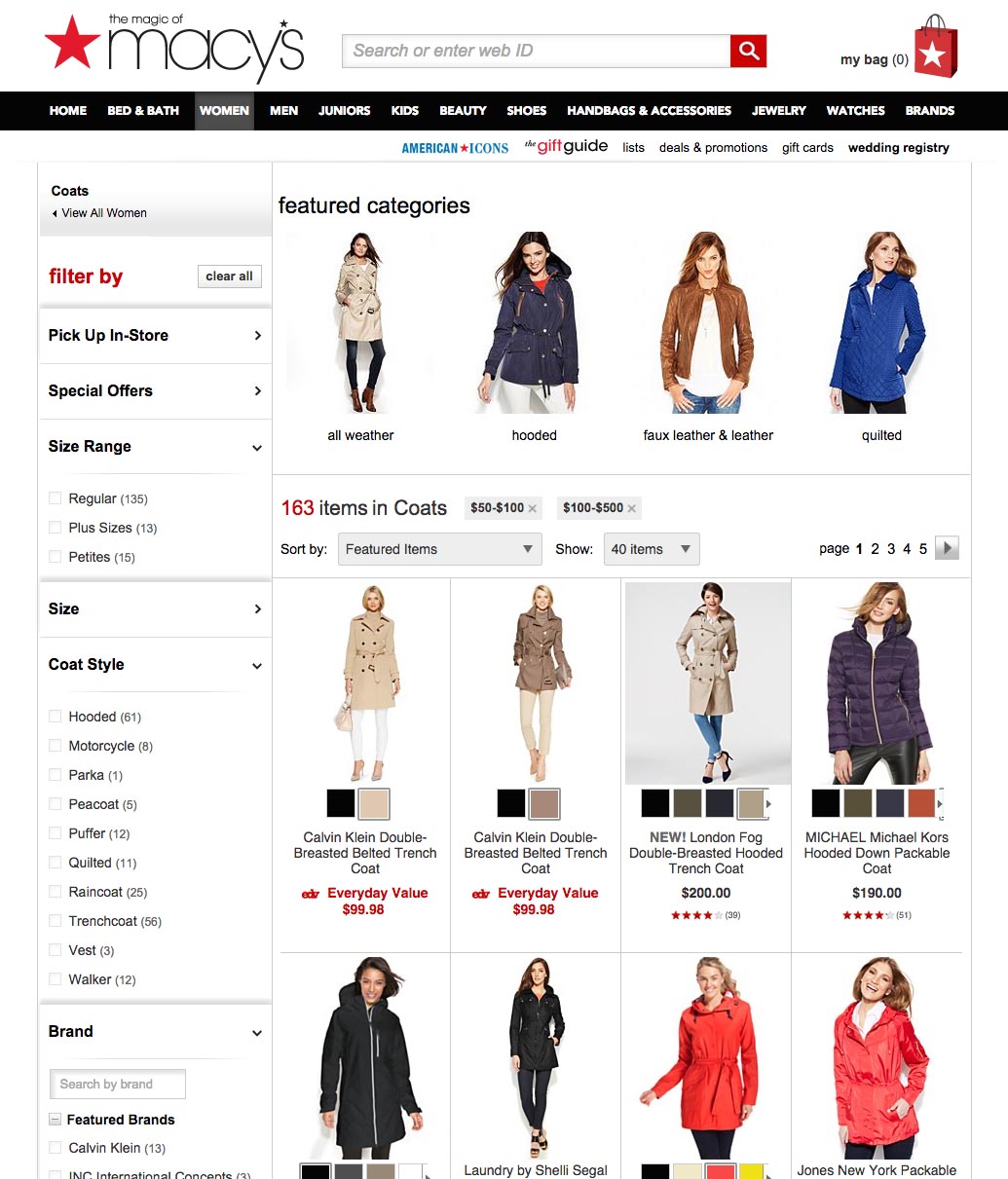
Task: Tick the Trenchcoat filter checkbox
Action: pos(56,921)
